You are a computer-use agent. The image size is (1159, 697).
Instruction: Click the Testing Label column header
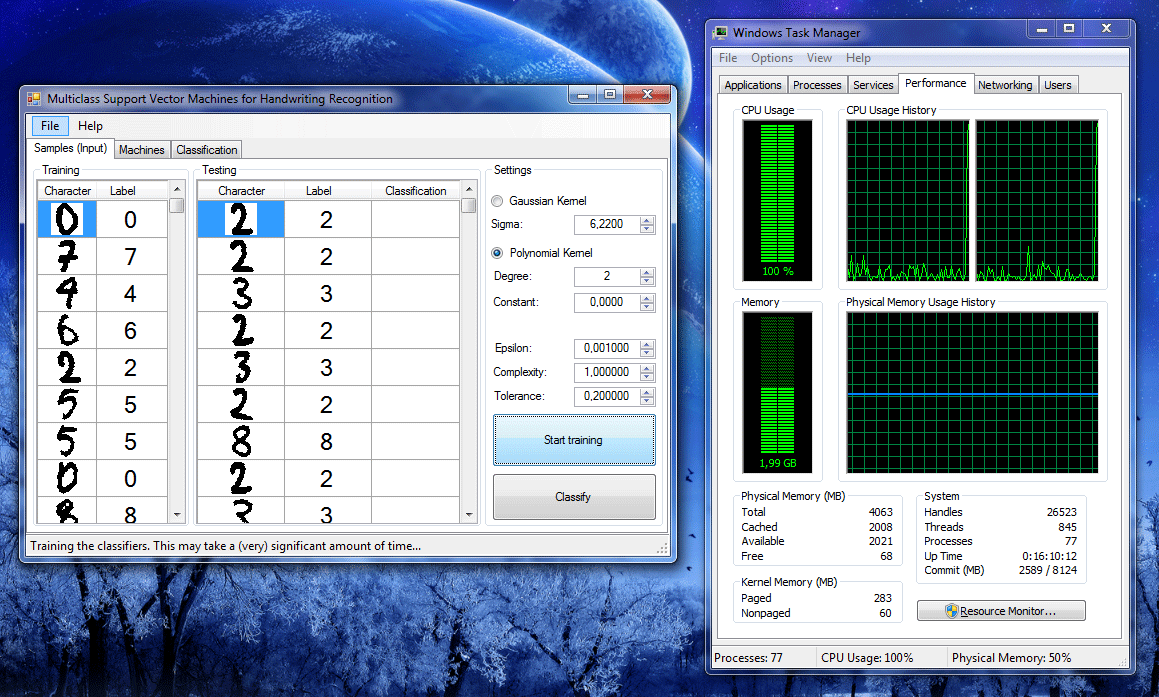[x=327, y=191]
